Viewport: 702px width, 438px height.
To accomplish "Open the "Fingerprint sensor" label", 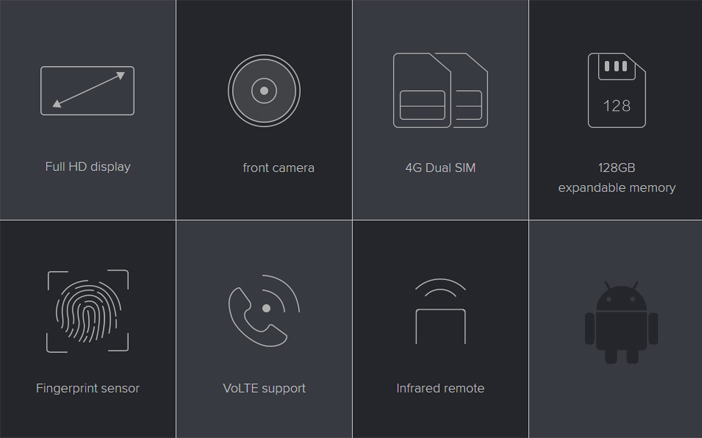I will [88, 388].
